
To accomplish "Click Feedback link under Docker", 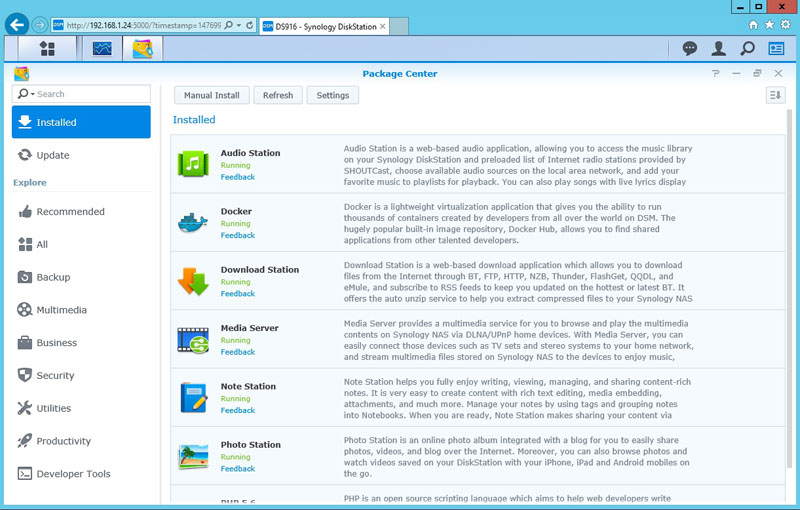I will (238, 235).
